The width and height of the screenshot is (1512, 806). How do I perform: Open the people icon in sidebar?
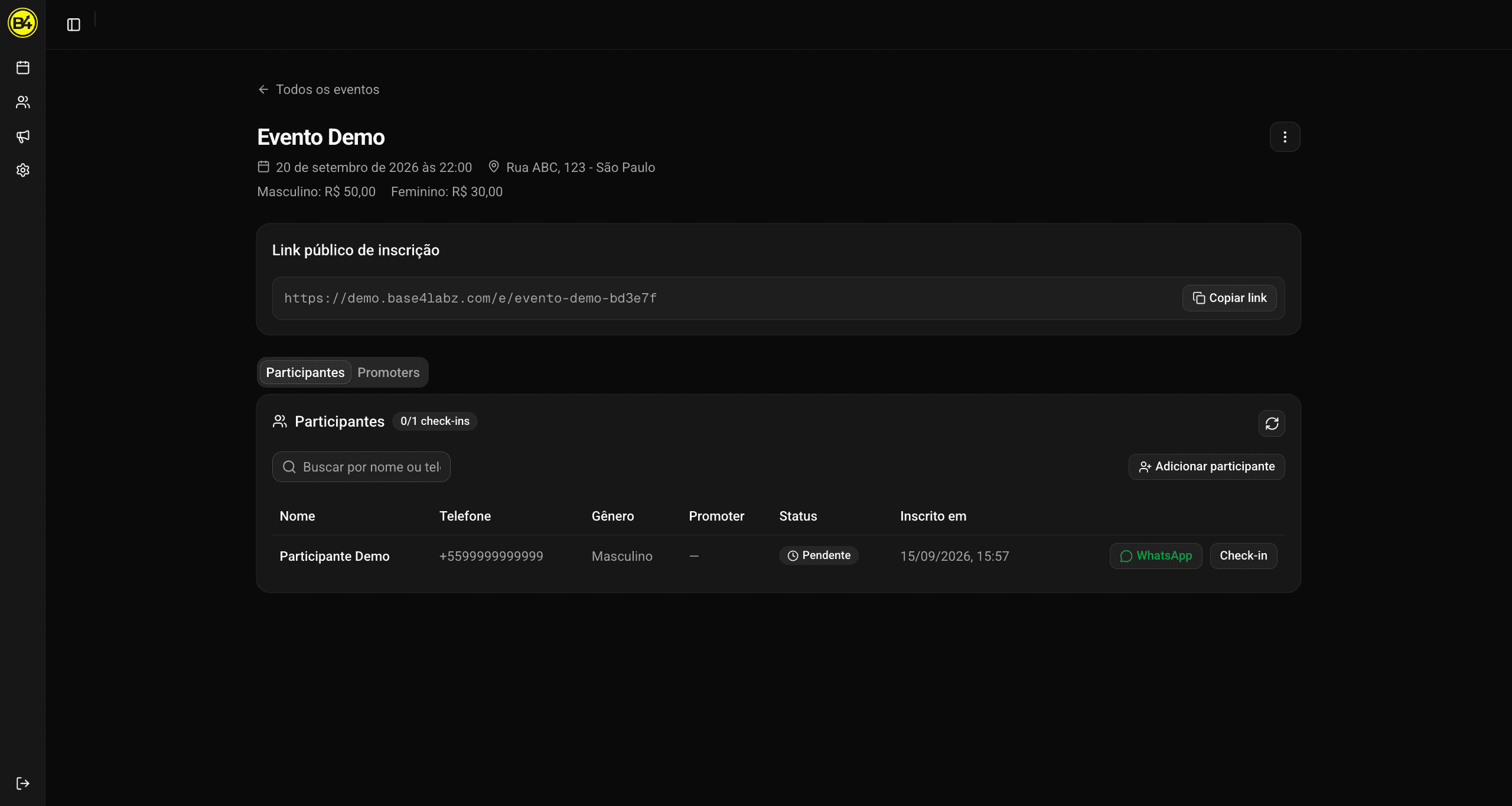(23, 102)
